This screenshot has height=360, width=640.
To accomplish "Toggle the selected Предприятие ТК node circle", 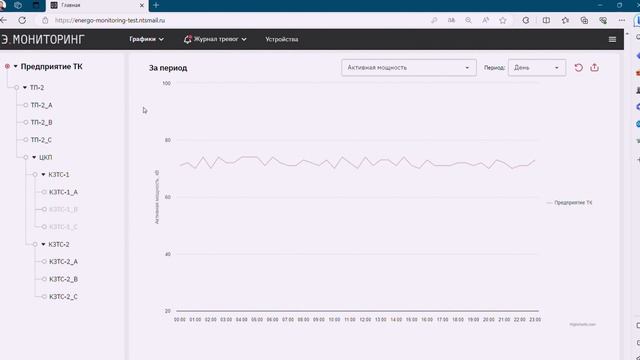I will pyautogui.click(x=7, y=66).
